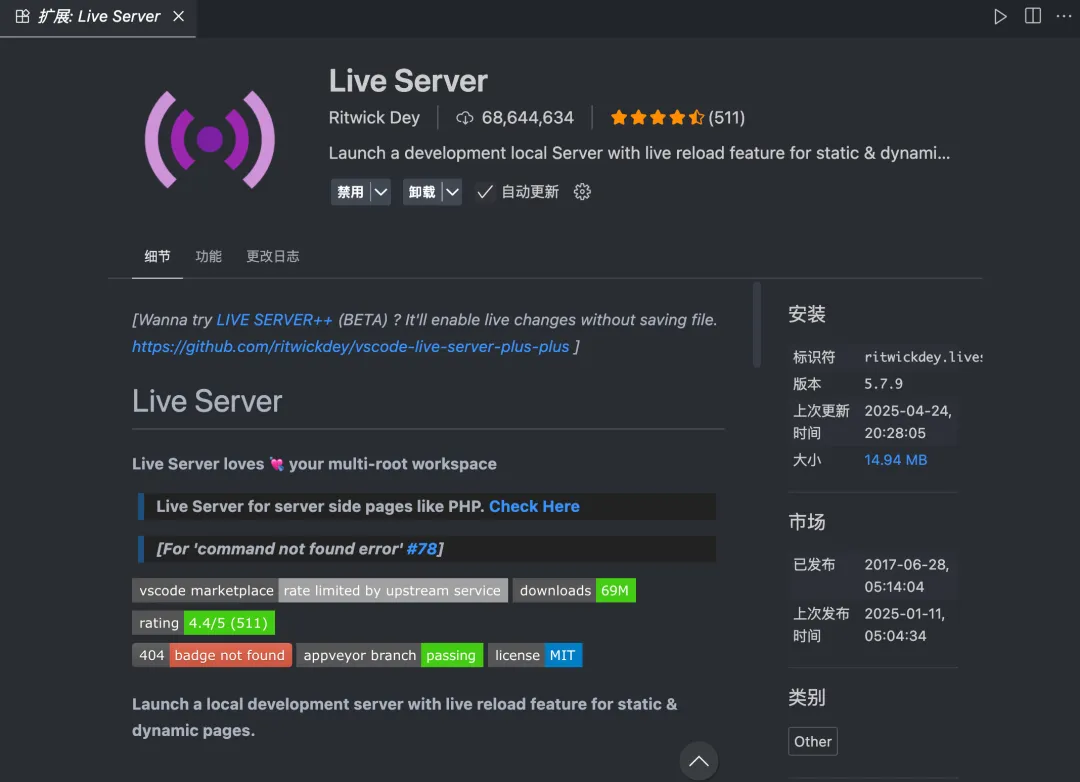
Task: Click the 禁用 disable button
Action: (350, 192)
